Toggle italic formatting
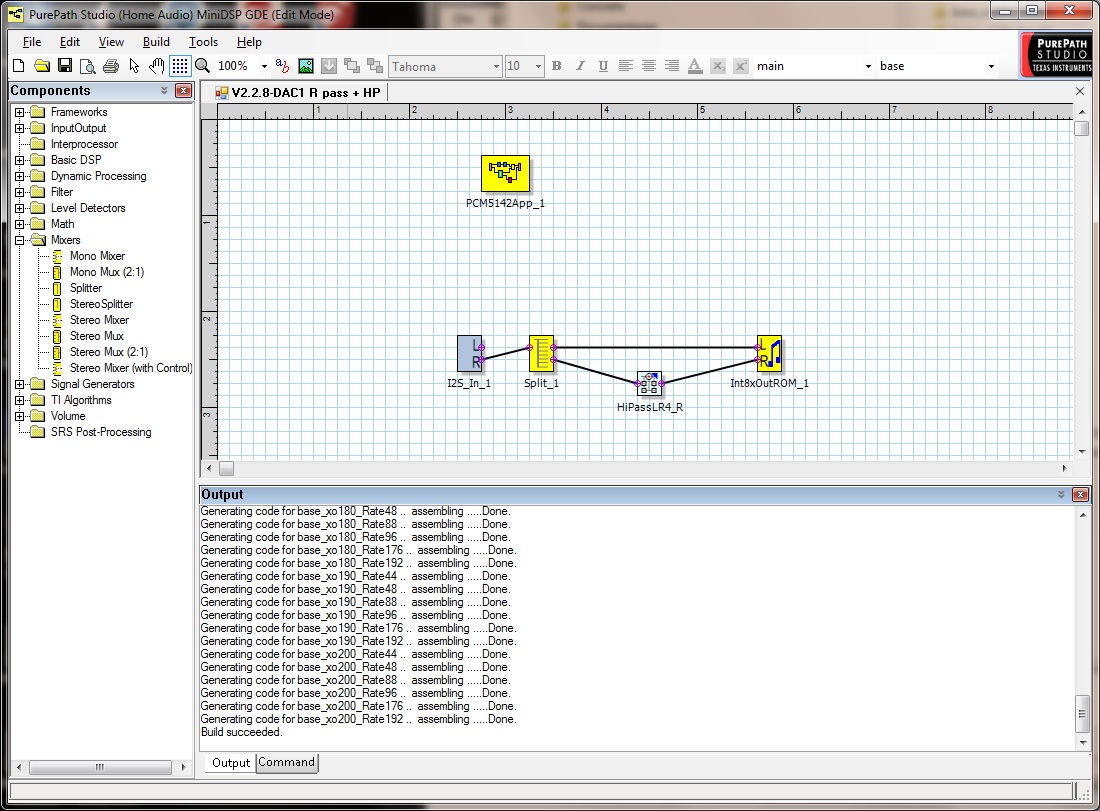Image resolution: width=1100 pixels, height=811 pixels. (x=580, y=66)
